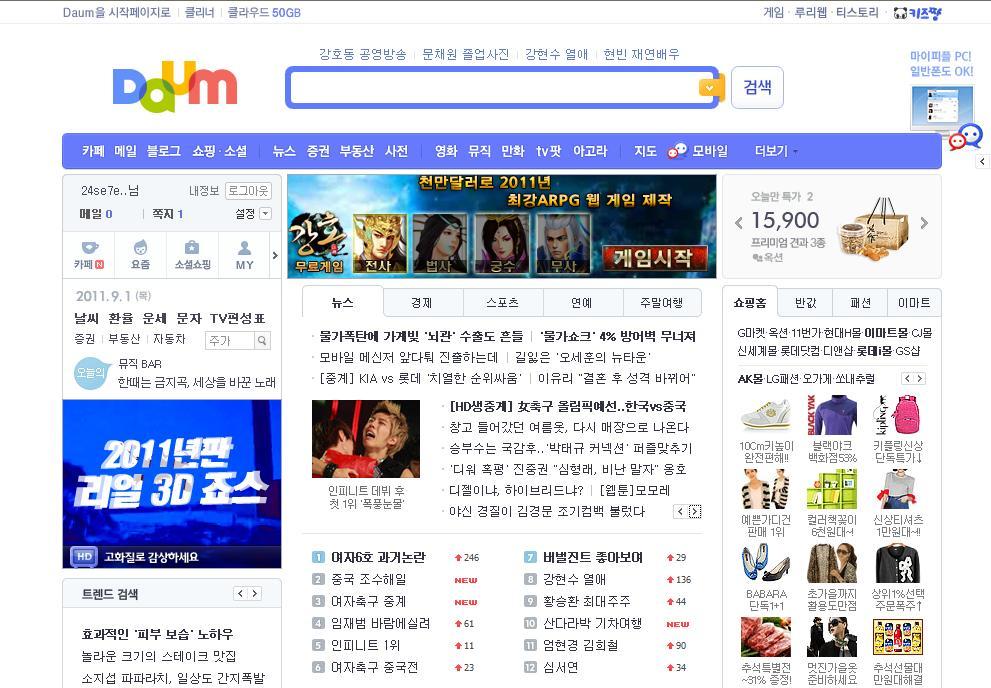
Task: Click headline 모바일 메신저 앞다퉈 진출하는데
Action: (408, 357)
